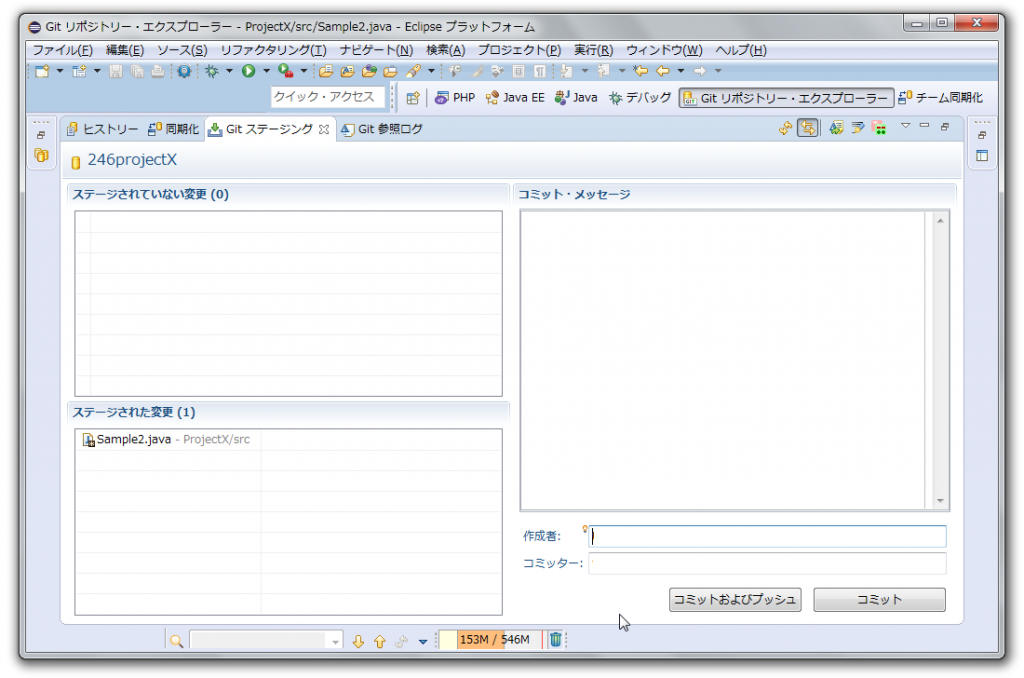Switch to the Java EE perspective
This screenshot has height=678, width=1024.
coord(514,98)
